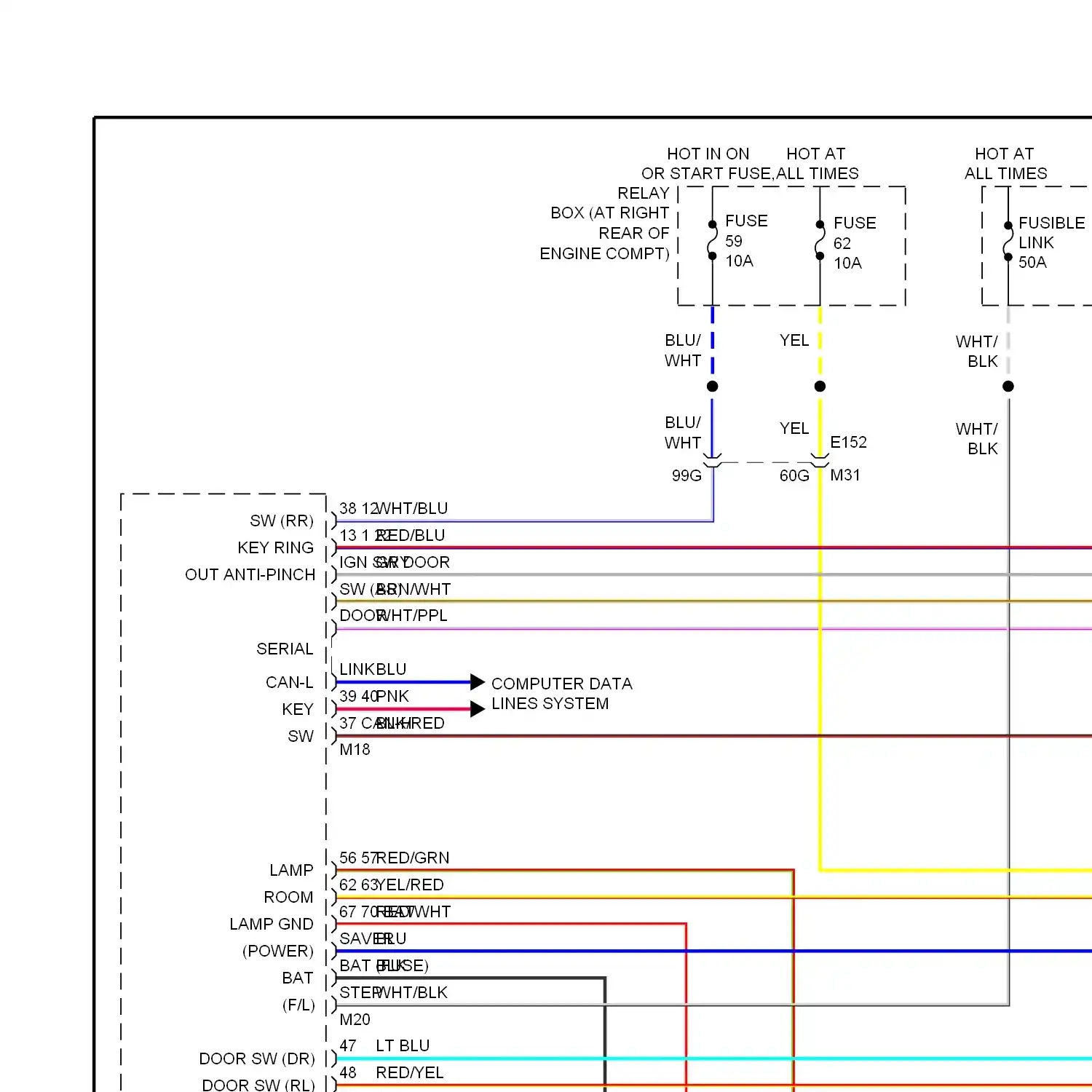Click the DOOR SW (RL) label
Viewport: 1092px width, 1092px height.
[x=258, y=1085]
